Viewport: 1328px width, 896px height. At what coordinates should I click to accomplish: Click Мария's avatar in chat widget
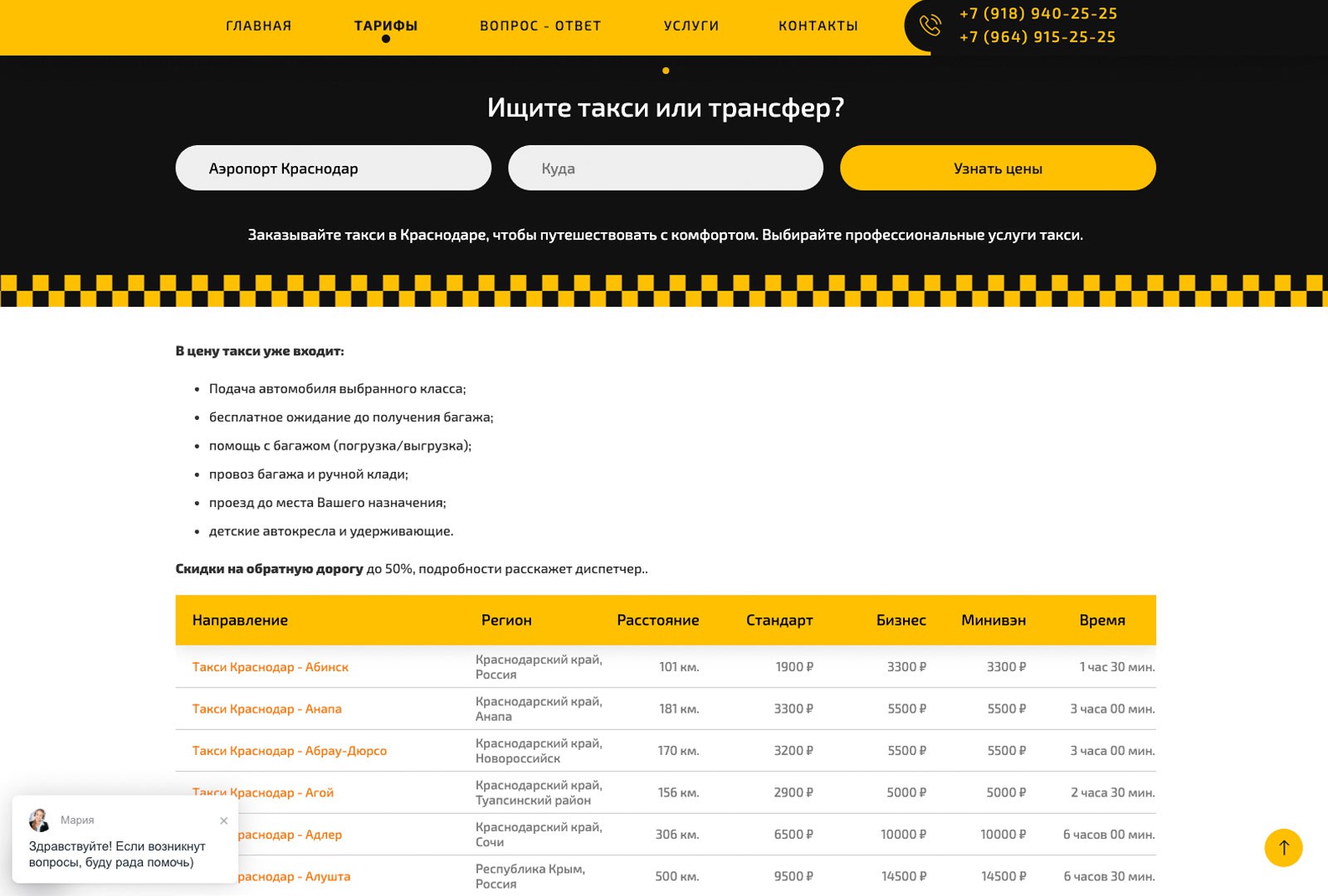click(x=39, y=821)
